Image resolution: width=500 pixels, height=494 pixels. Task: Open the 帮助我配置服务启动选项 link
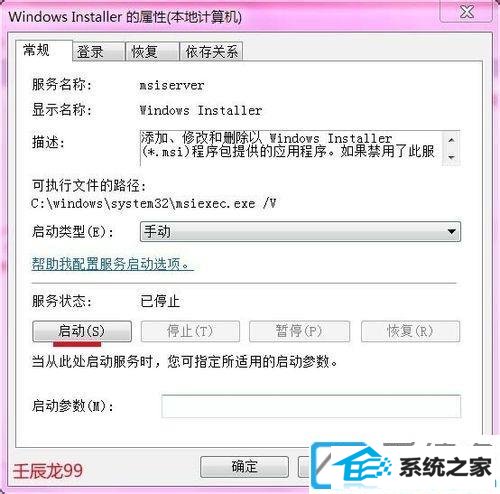(x=112, y=264)
